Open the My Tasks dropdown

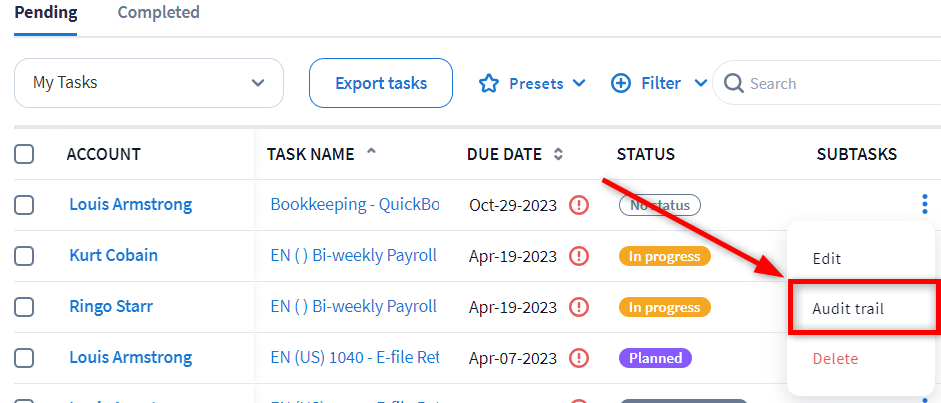[x=149, y=83]
